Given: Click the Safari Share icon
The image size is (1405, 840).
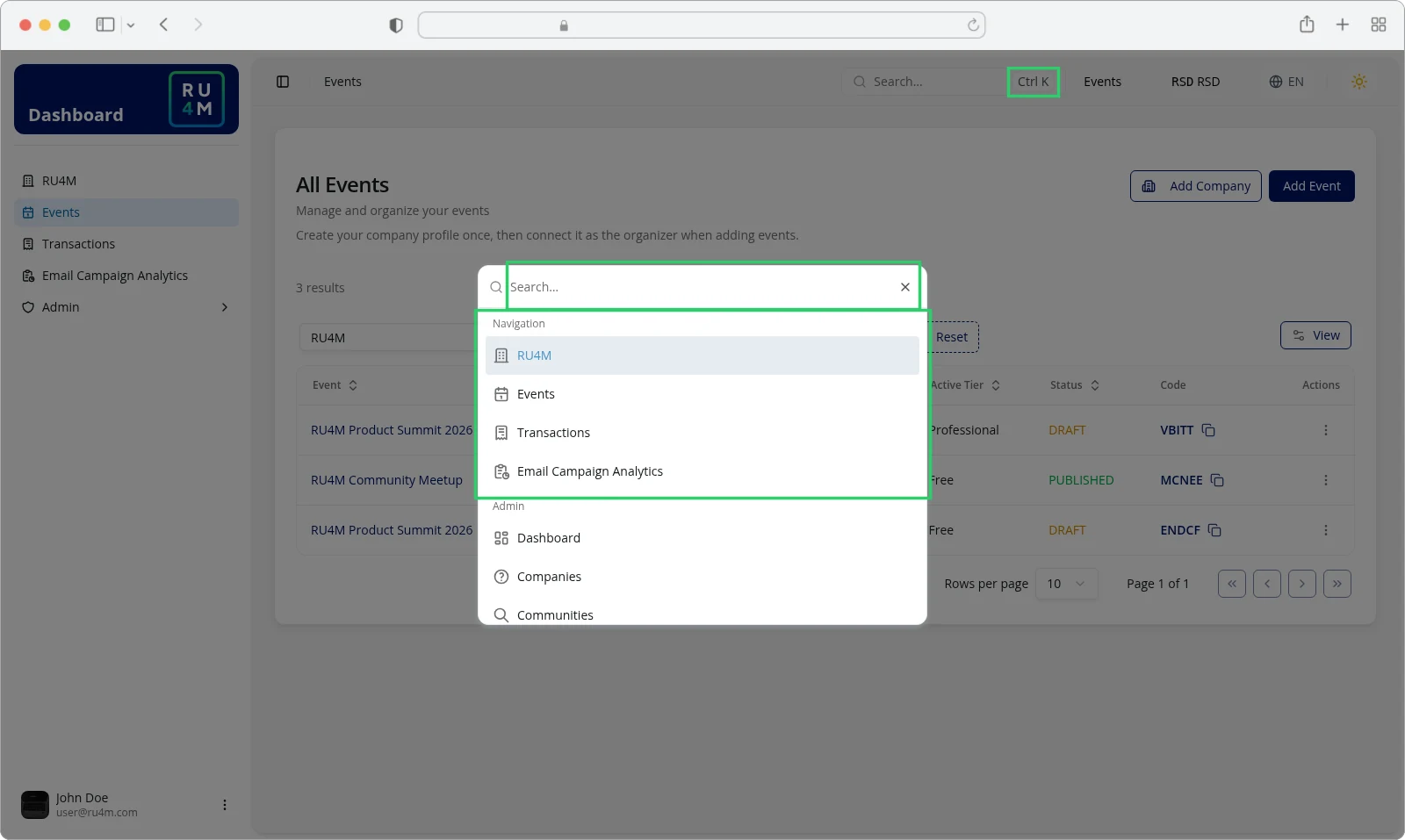Looking at the screenshot, I should [x=1307, y=25].
